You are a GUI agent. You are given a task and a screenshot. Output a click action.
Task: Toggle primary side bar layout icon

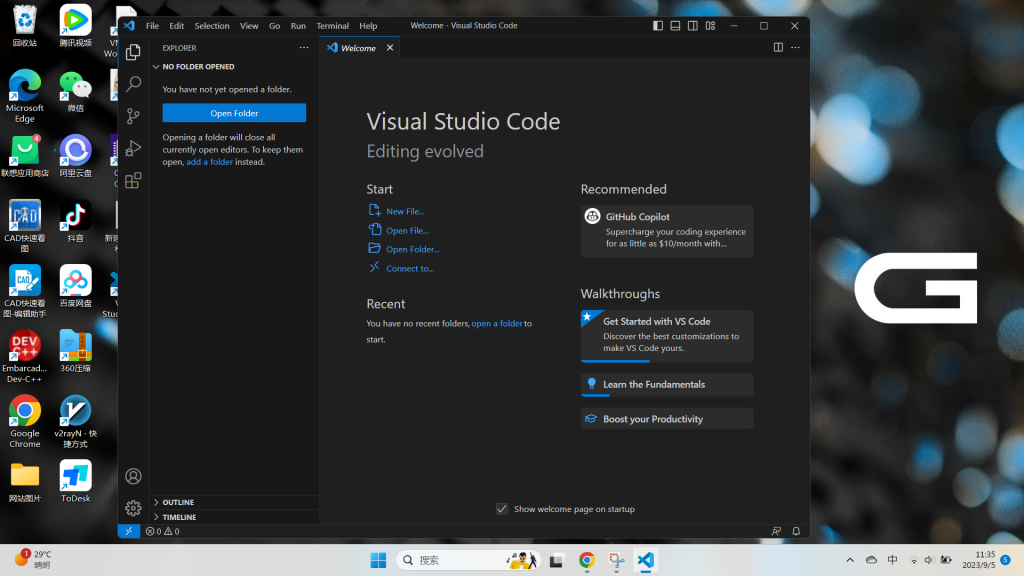pos(658,25)
